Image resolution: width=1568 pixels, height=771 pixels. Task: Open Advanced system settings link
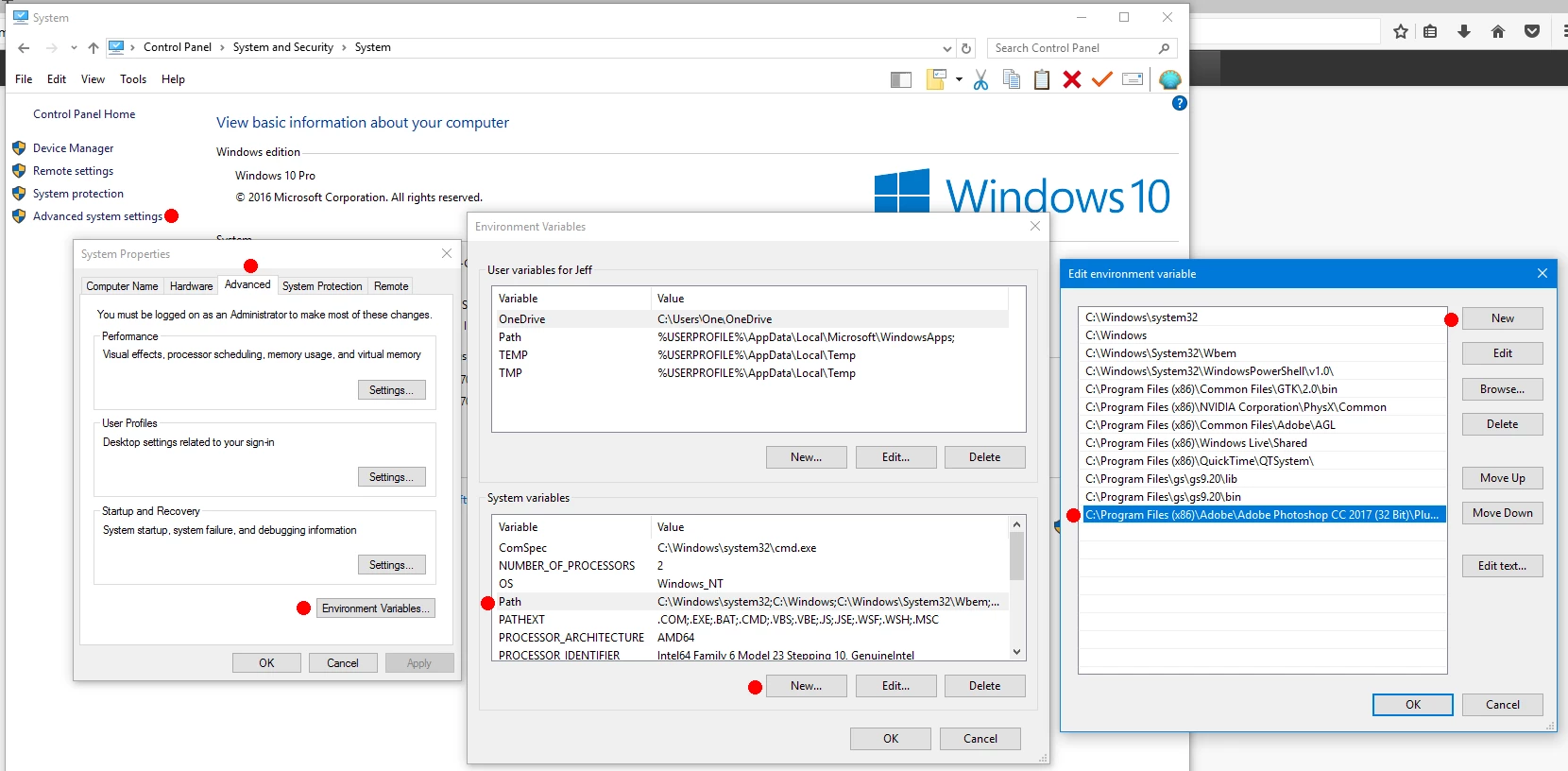[97, 216]
